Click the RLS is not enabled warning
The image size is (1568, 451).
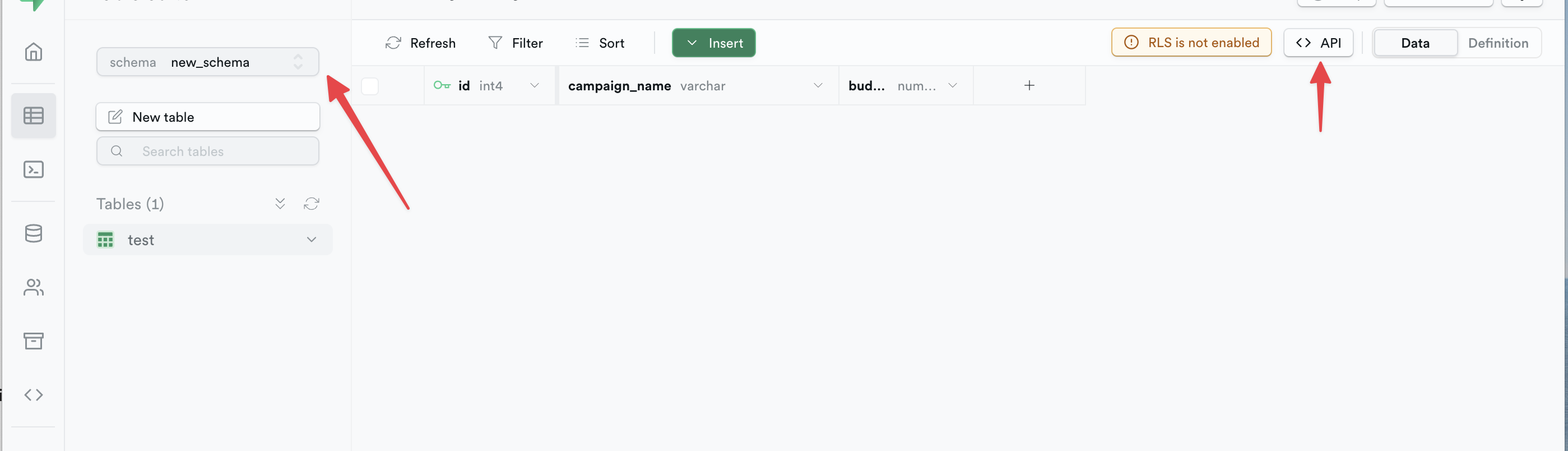[x=1191, y=42]
